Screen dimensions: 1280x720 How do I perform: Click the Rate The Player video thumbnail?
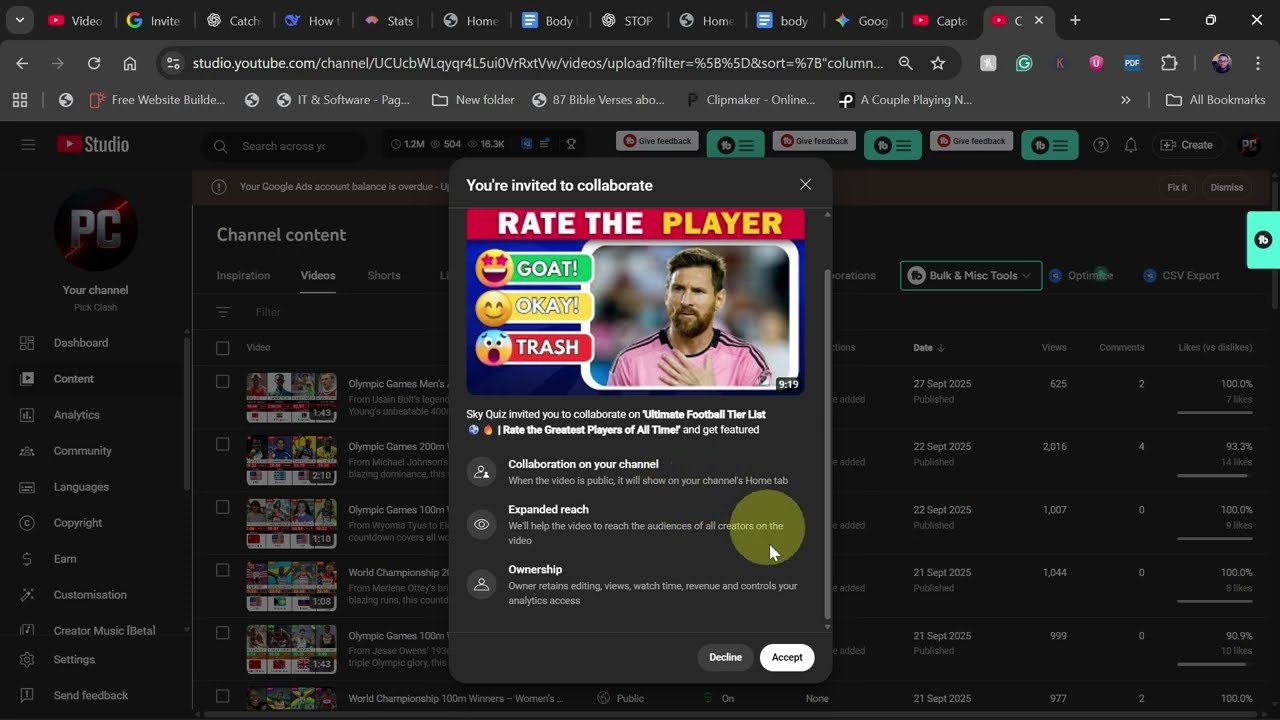coord(635,301)
